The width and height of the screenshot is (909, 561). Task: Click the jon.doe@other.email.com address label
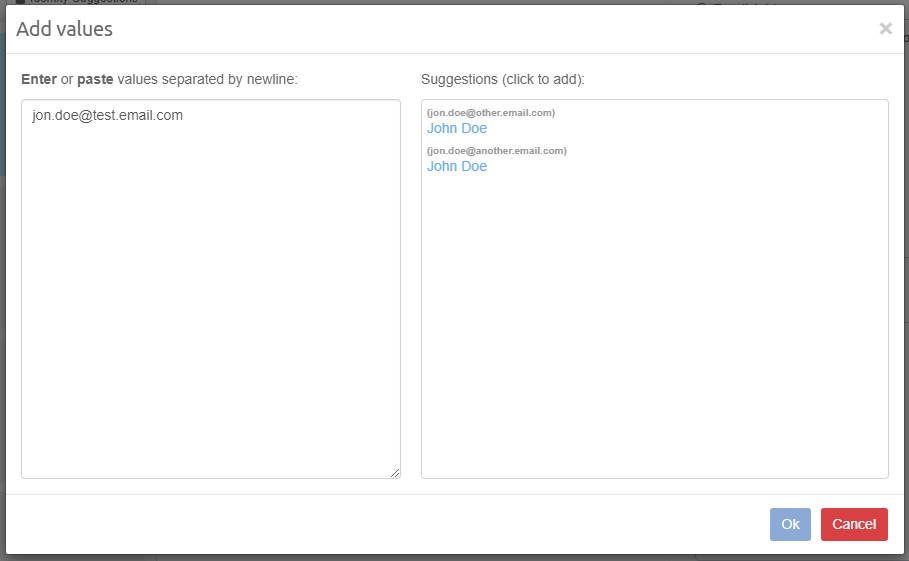[491, 112]
